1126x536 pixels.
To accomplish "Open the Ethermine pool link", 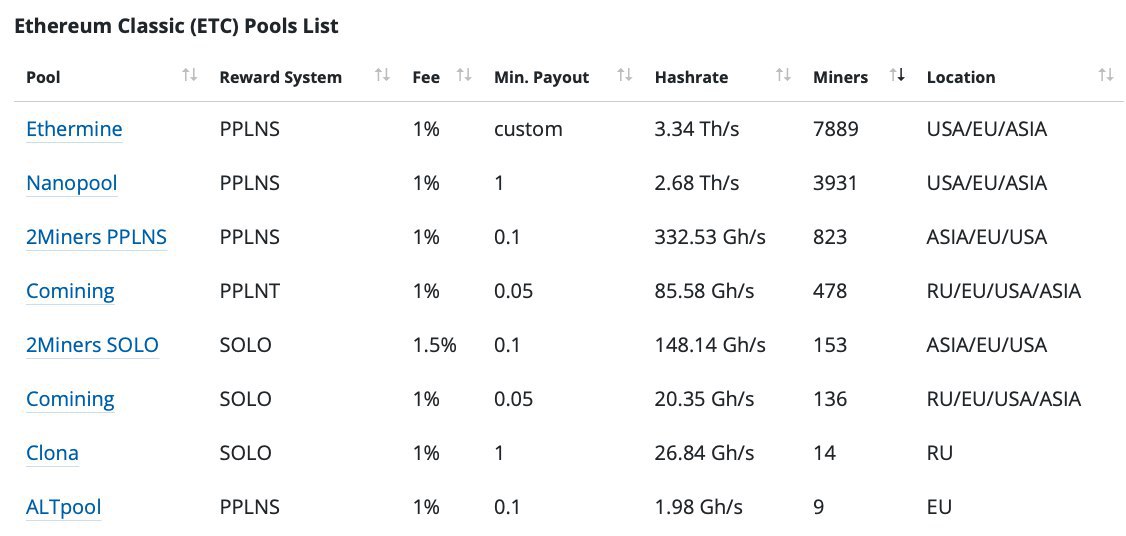I will click(x=74, y=129).
